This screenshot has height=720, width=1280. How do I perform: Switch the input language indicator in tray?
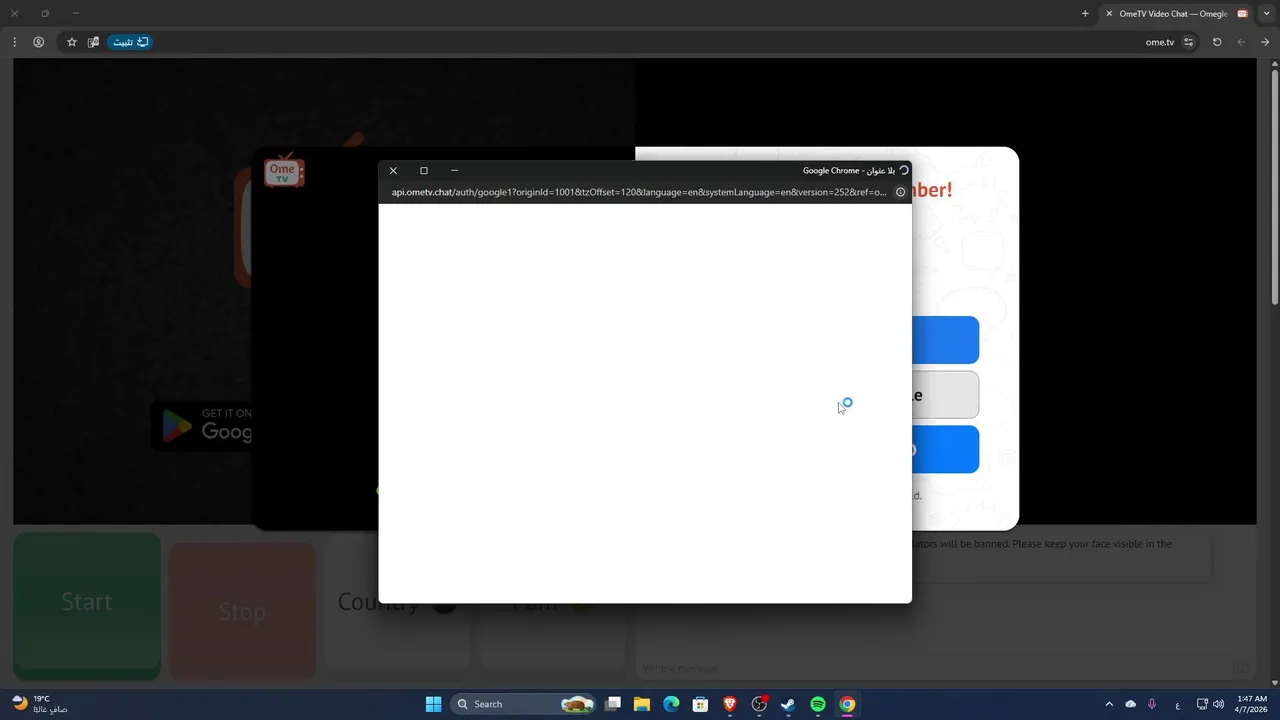(x=1177, y=704)
